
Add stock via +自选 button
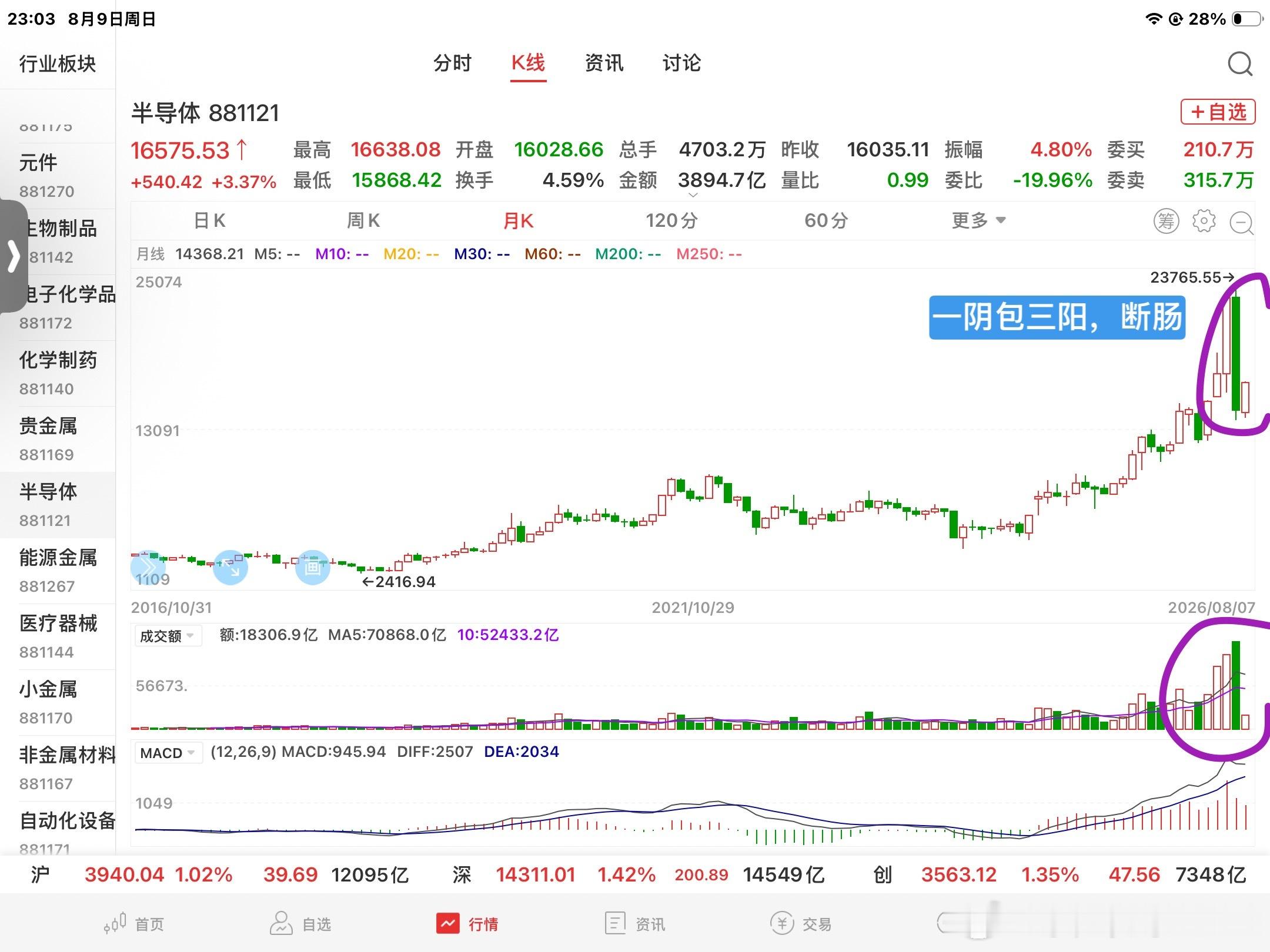tap(1218, 112)
